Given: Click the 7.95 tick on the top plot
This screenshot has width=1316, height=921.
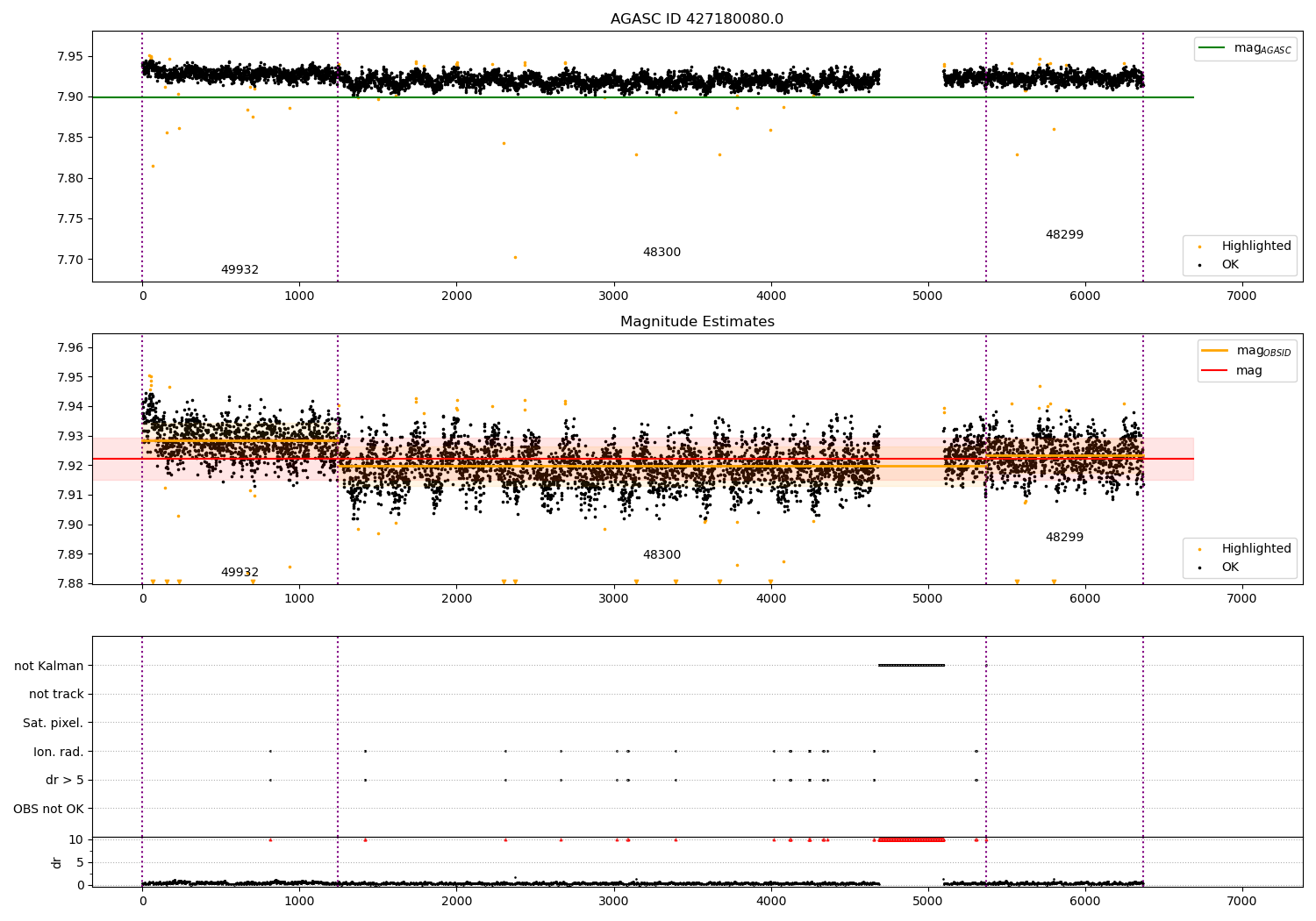Looking at the screenshot, I should (70, 57).
